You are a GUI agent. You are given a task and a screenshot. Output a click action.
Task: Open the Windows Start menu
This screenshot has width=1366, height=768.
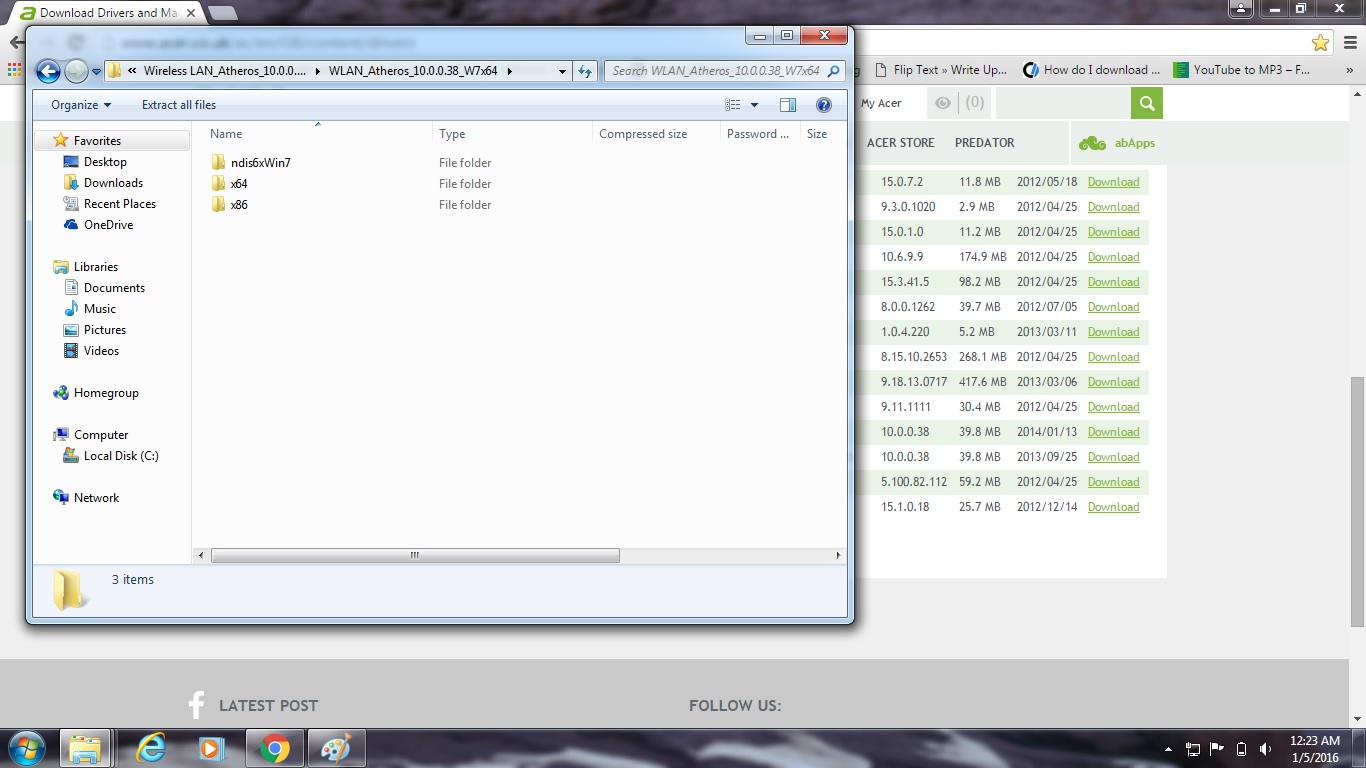coord(27,748)
